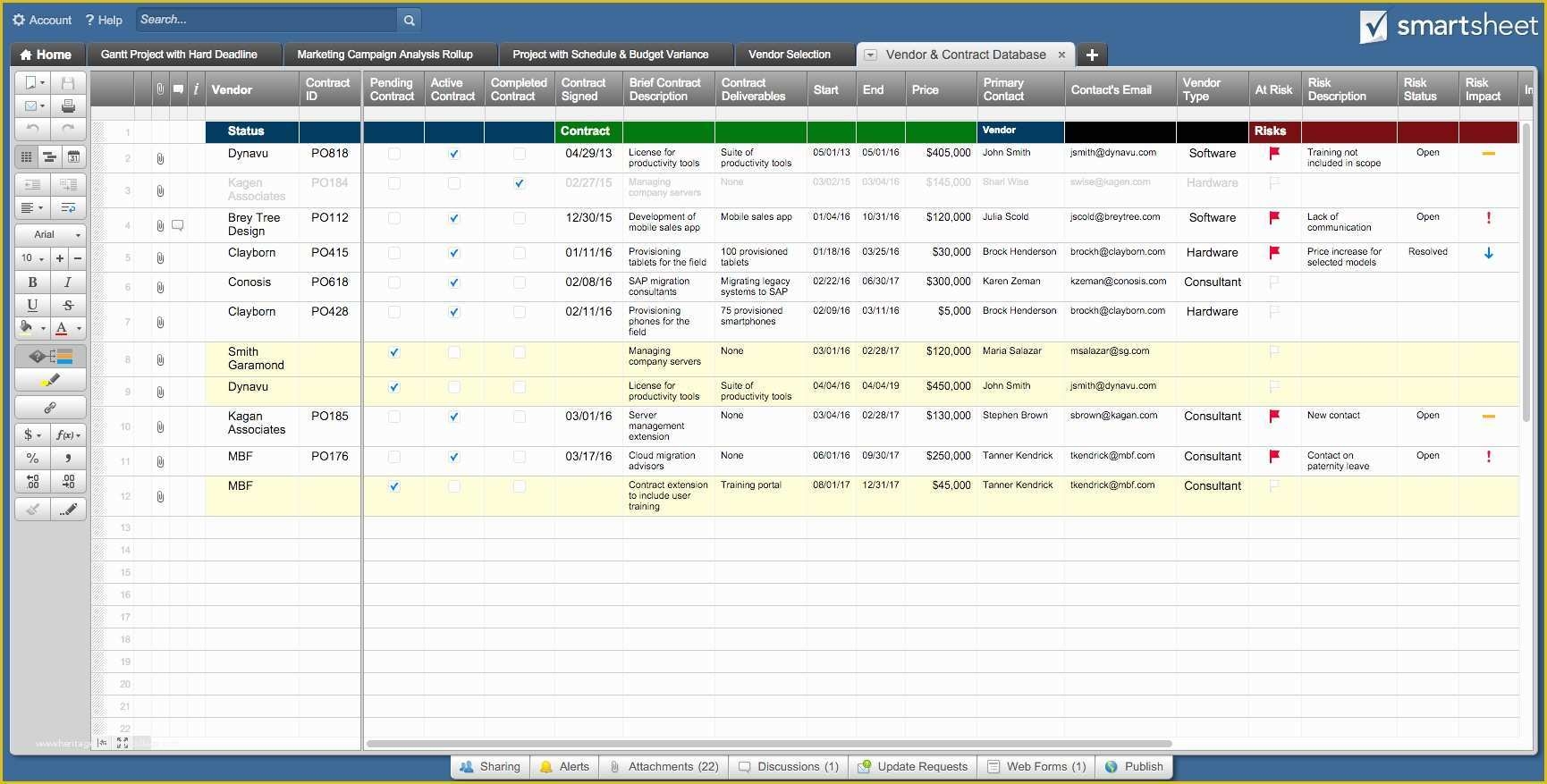Apply italic formatting
1547x784 pixels.
[68, 282]
